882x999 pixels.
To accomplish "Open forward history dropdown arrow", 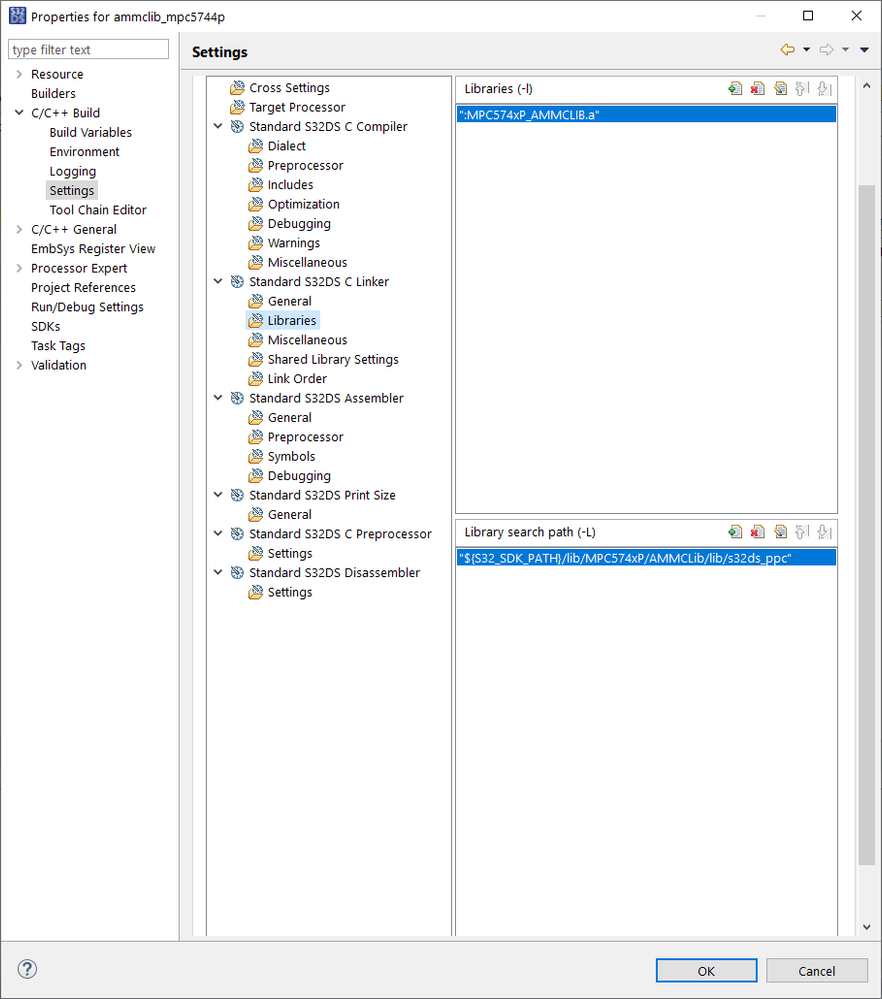I will [845, 50].
